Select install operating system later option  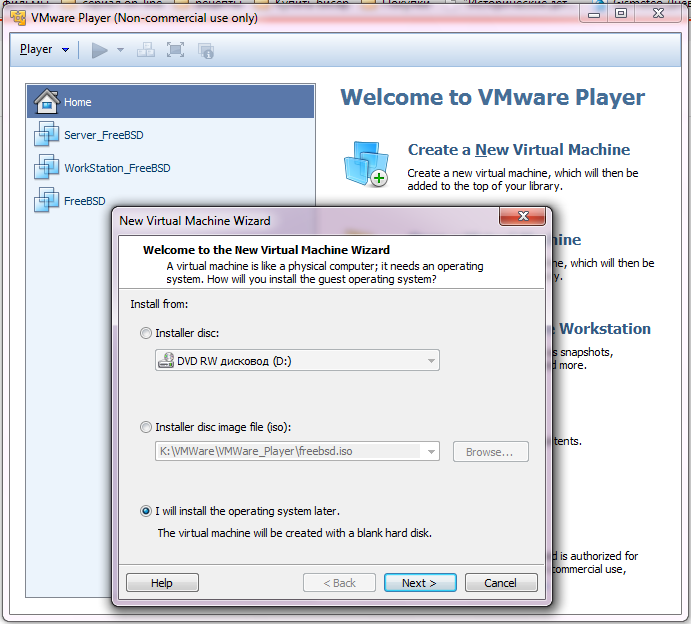tap(146, 511)
